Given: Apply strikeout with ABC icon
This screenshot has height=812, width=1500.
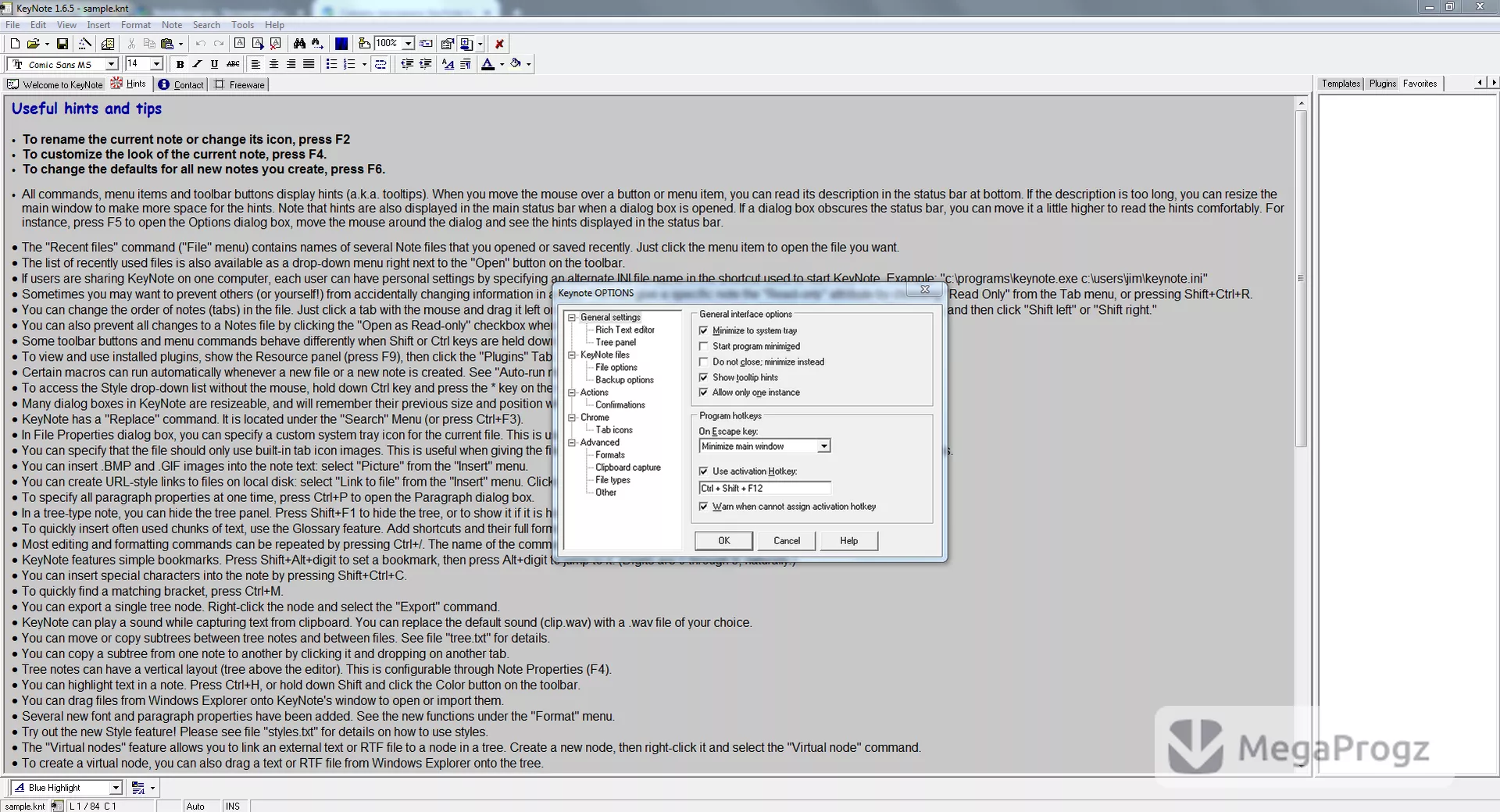Looking at the screenshot, I should [233, 64].
